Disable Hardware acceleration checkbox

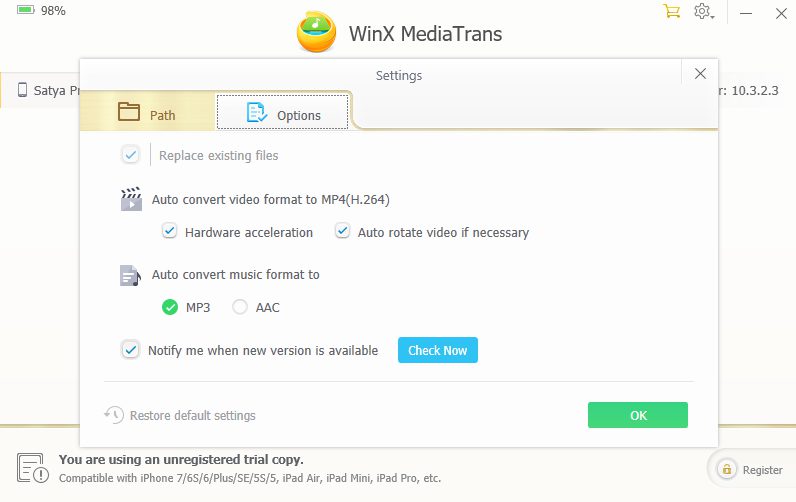169,231
